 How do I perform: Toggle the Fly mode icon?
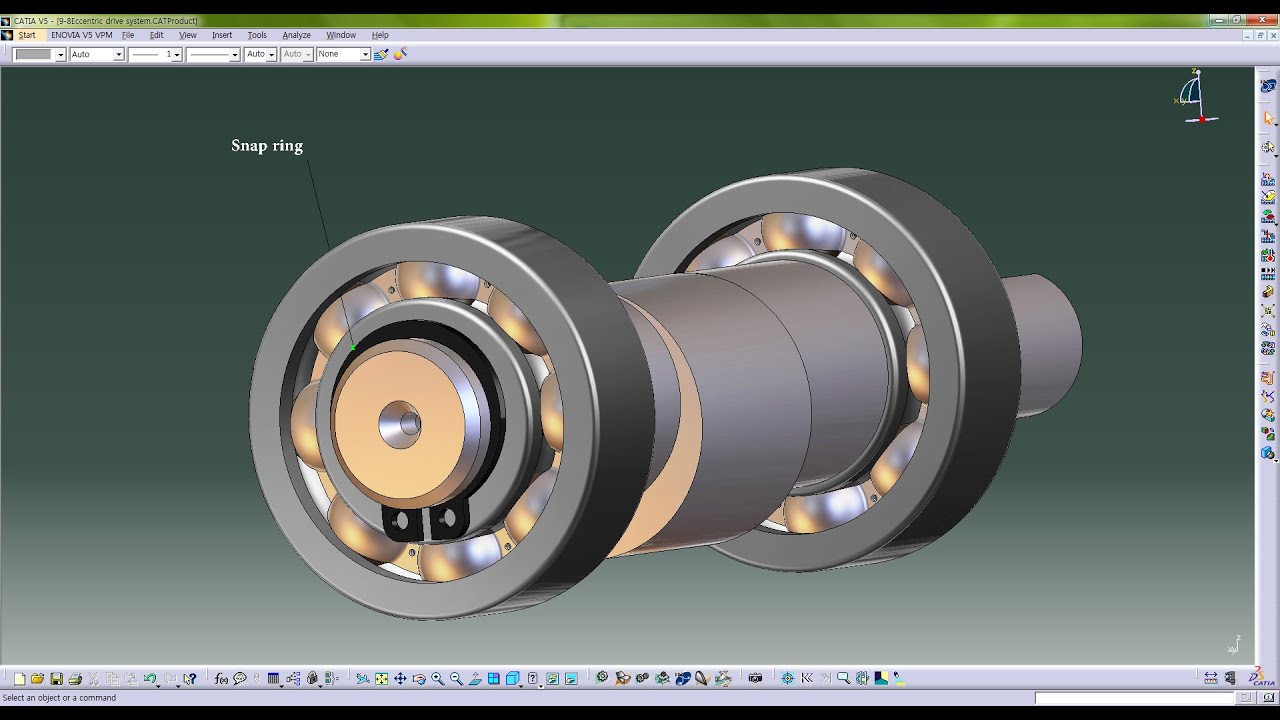[x=362, y=679]
